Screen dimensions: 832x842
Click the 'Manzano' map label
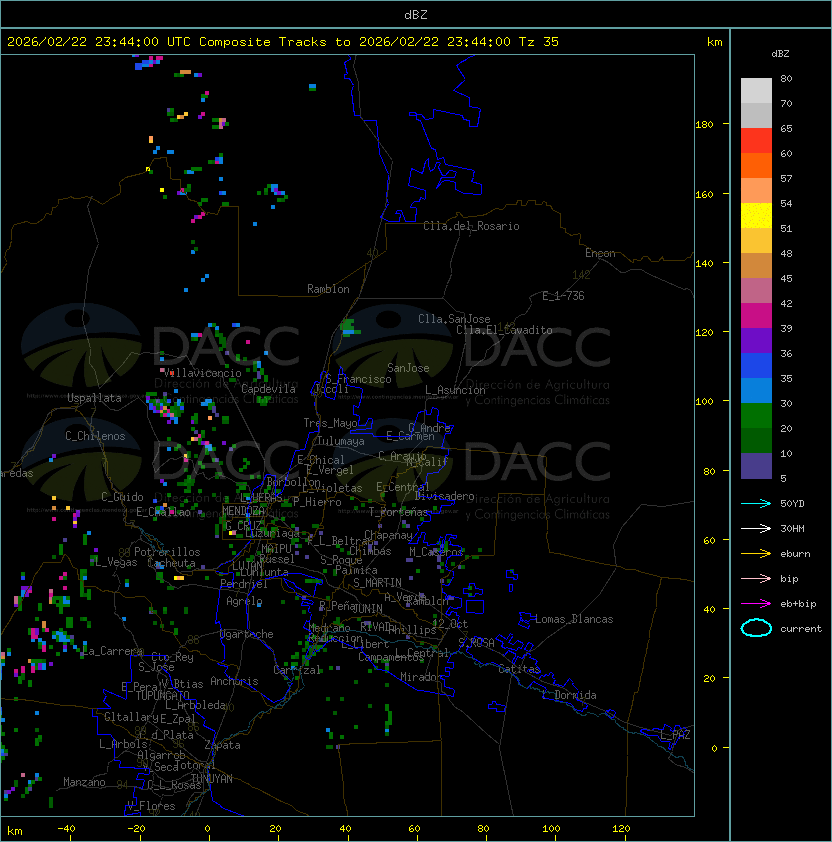(84, 782)
